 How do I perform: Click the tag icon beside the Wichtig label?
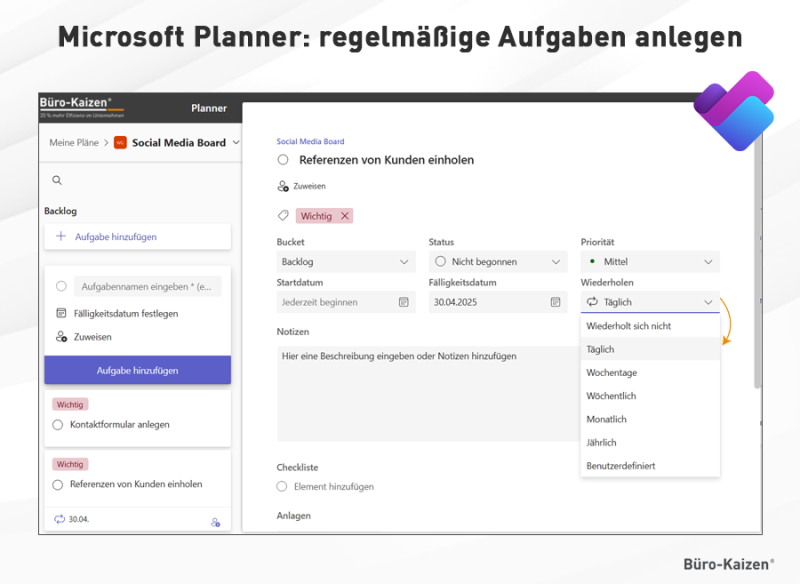coord(283,216)
